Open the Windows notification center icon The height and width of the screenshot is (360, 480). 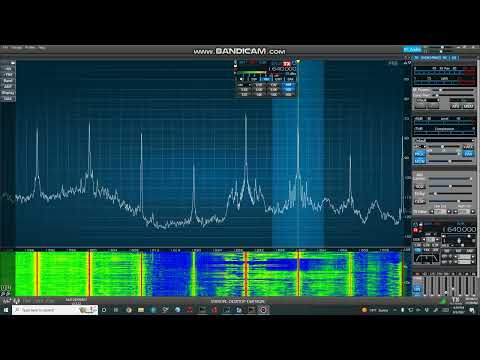coord(472,310)
